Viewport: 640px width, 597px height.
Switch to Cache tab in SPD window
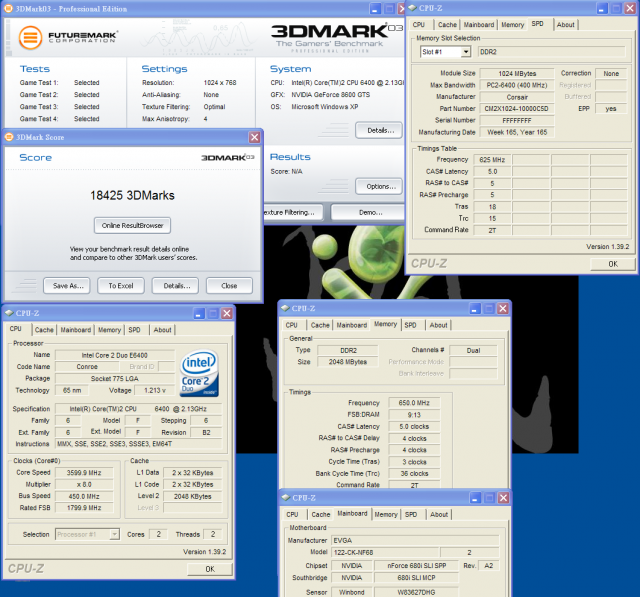coord(447,25)
